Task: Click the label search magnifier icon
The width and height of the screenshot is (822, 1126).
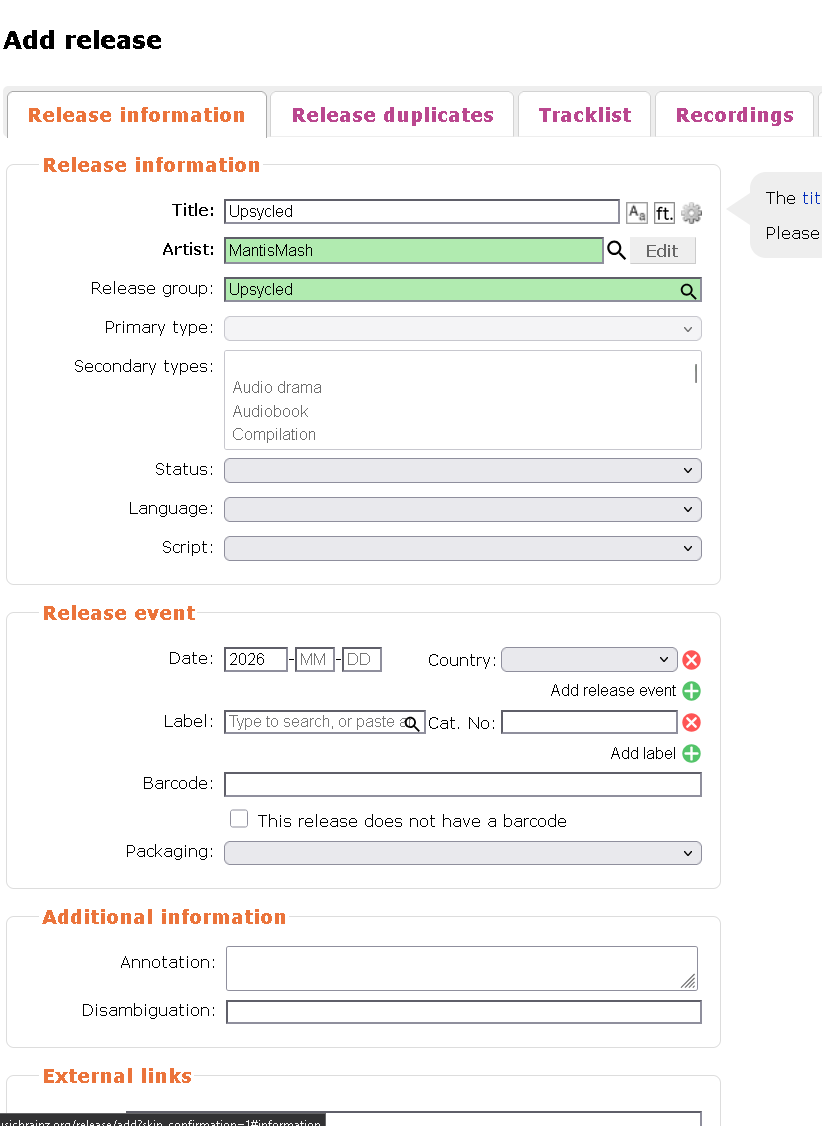Action: pyautogui.click(x=411, y=723)
